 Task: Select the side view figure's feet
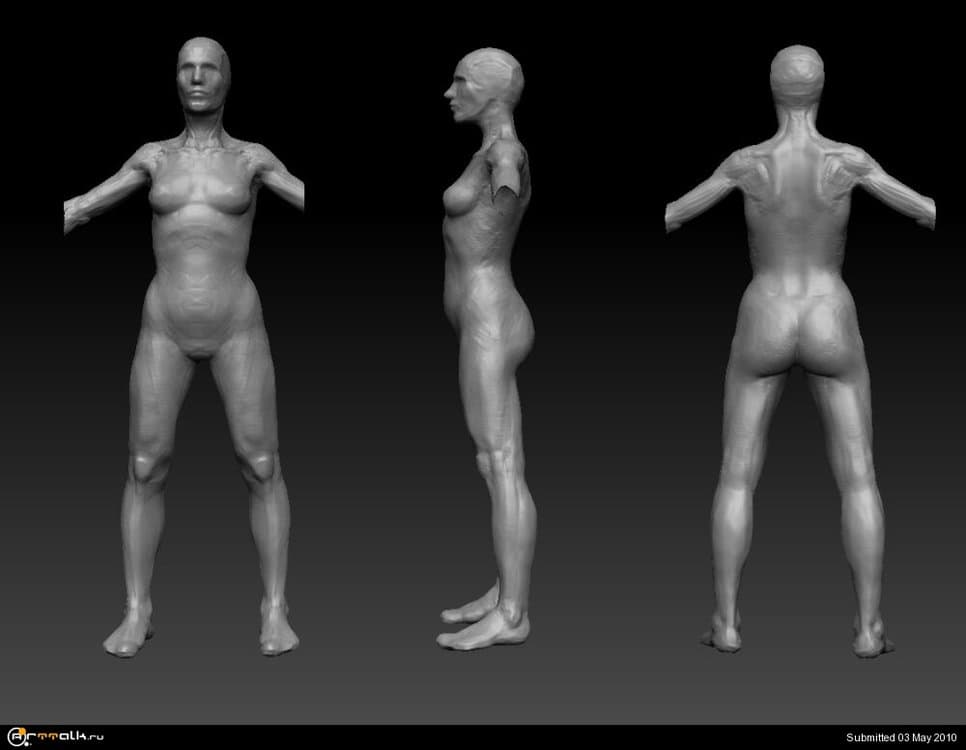[x=483, y=625]
